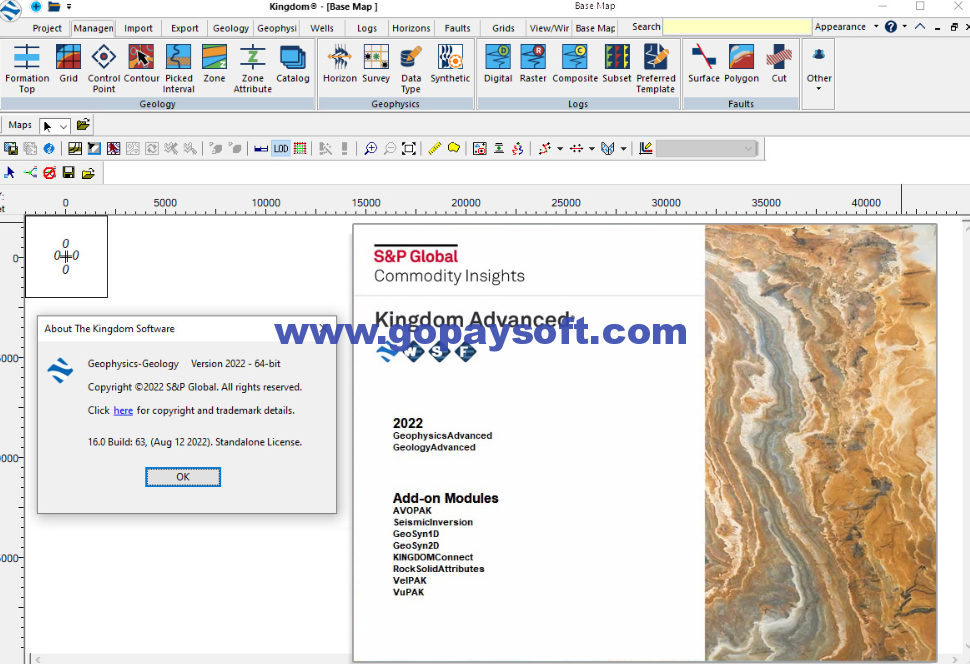Open Preferred Template manager

656,68
